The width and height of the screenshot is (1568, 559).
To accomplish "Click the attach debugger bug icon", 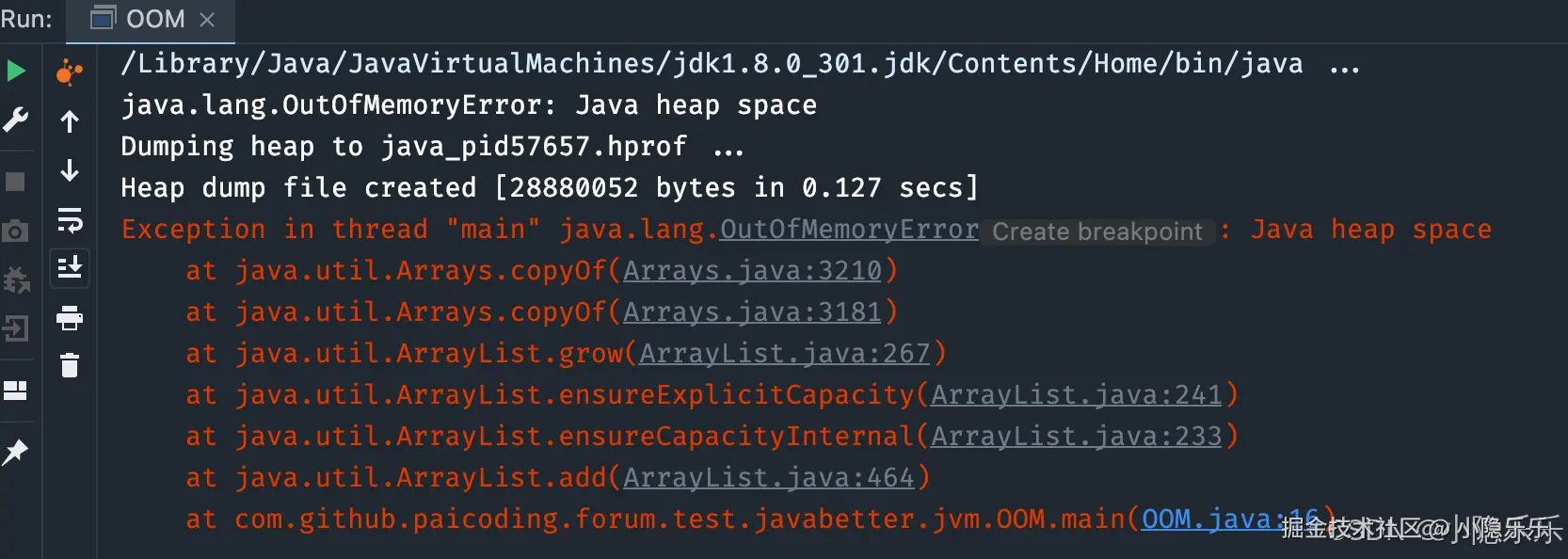I will click(x=16, y=279).
